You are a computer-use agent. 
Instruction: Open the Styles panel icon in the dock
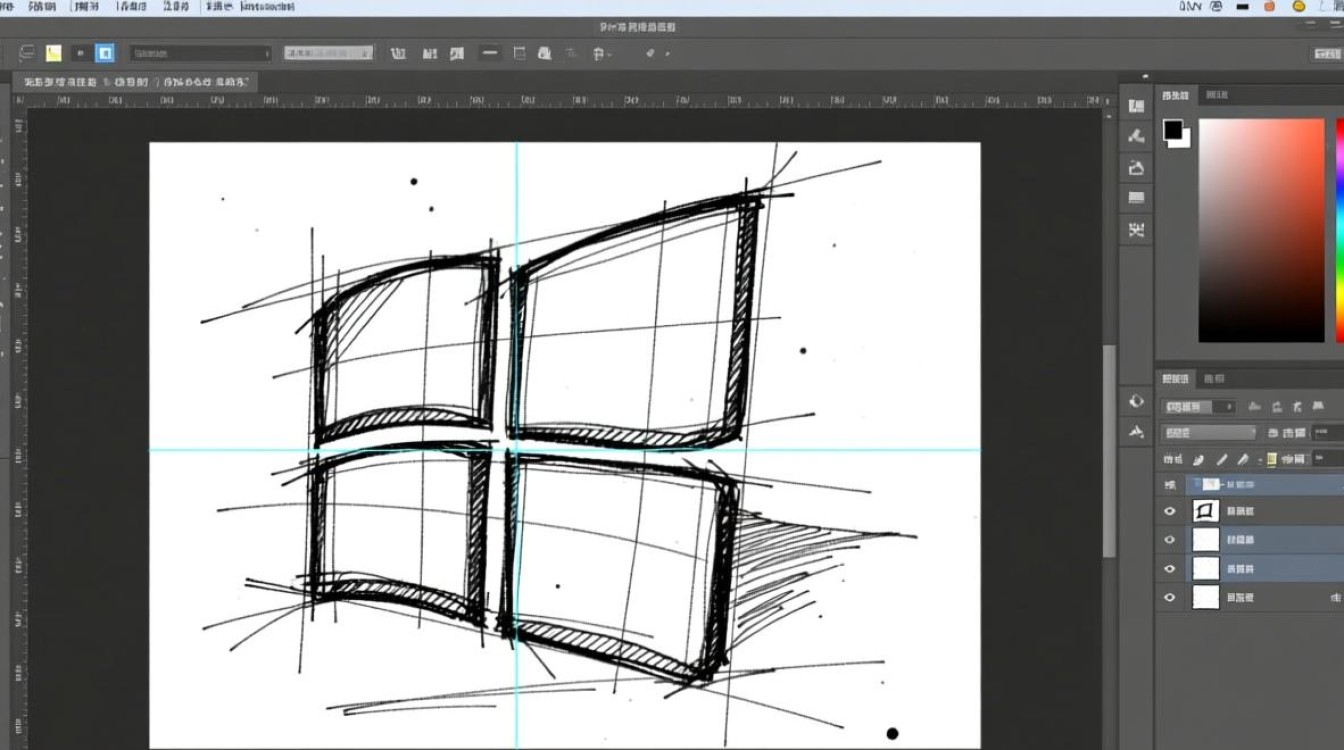[1136, 199]
